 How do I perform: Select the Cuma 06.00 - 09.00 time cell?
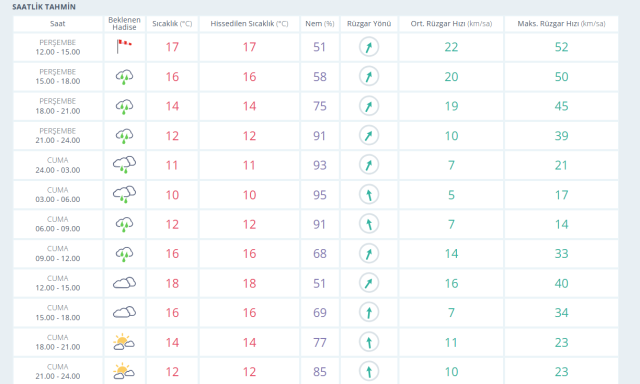[x=58, y=224]
